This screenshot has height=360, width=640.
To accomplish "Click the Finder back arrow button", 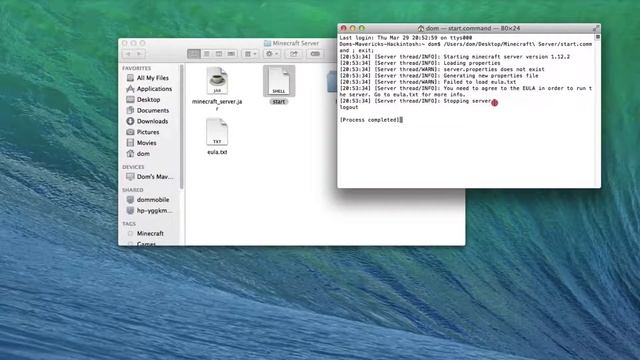I will (129, 54).
